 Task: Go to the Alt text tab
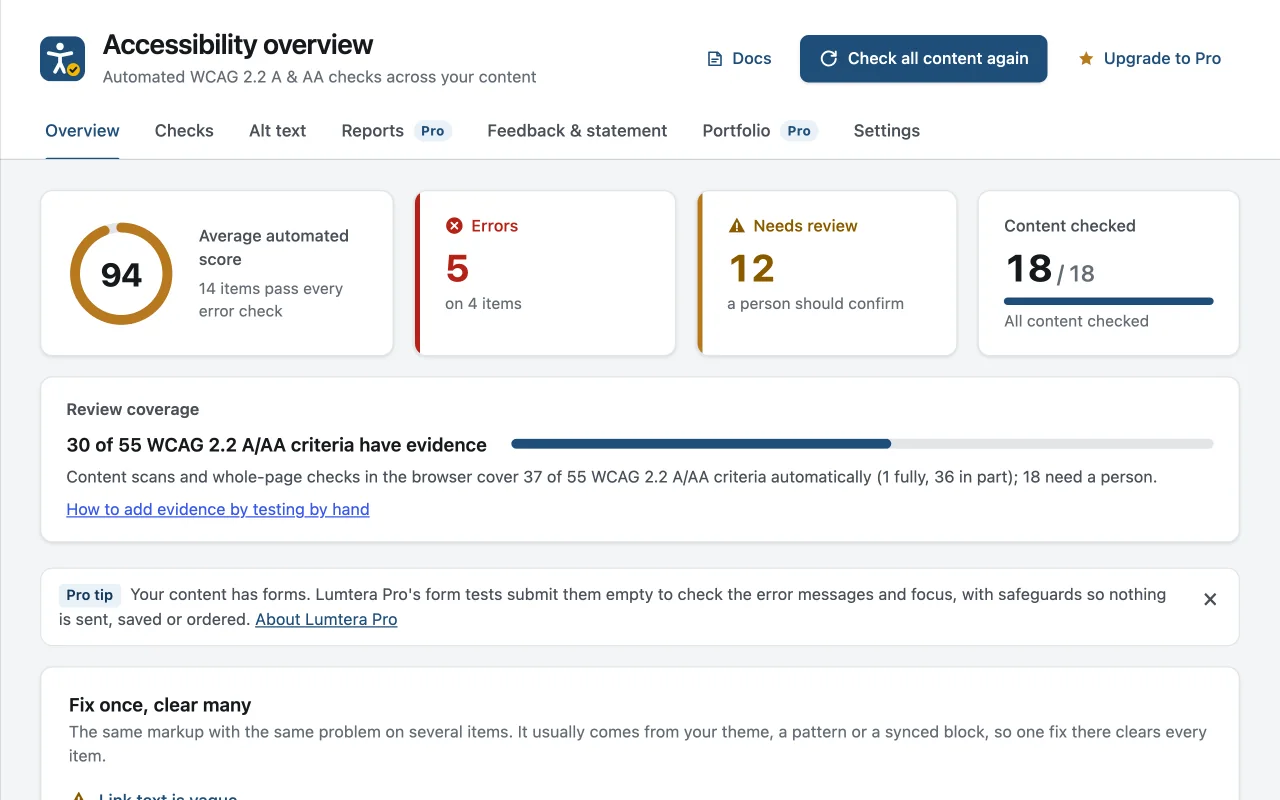click(277, 131)
